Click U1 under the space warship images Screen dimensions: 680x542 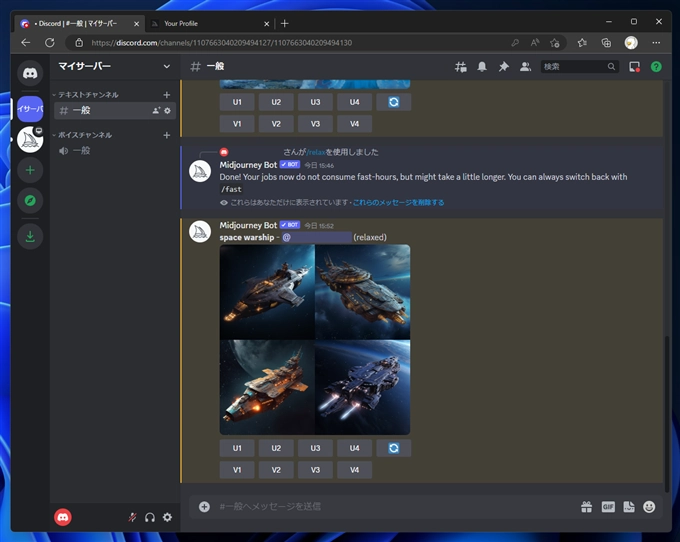[237, 448]
